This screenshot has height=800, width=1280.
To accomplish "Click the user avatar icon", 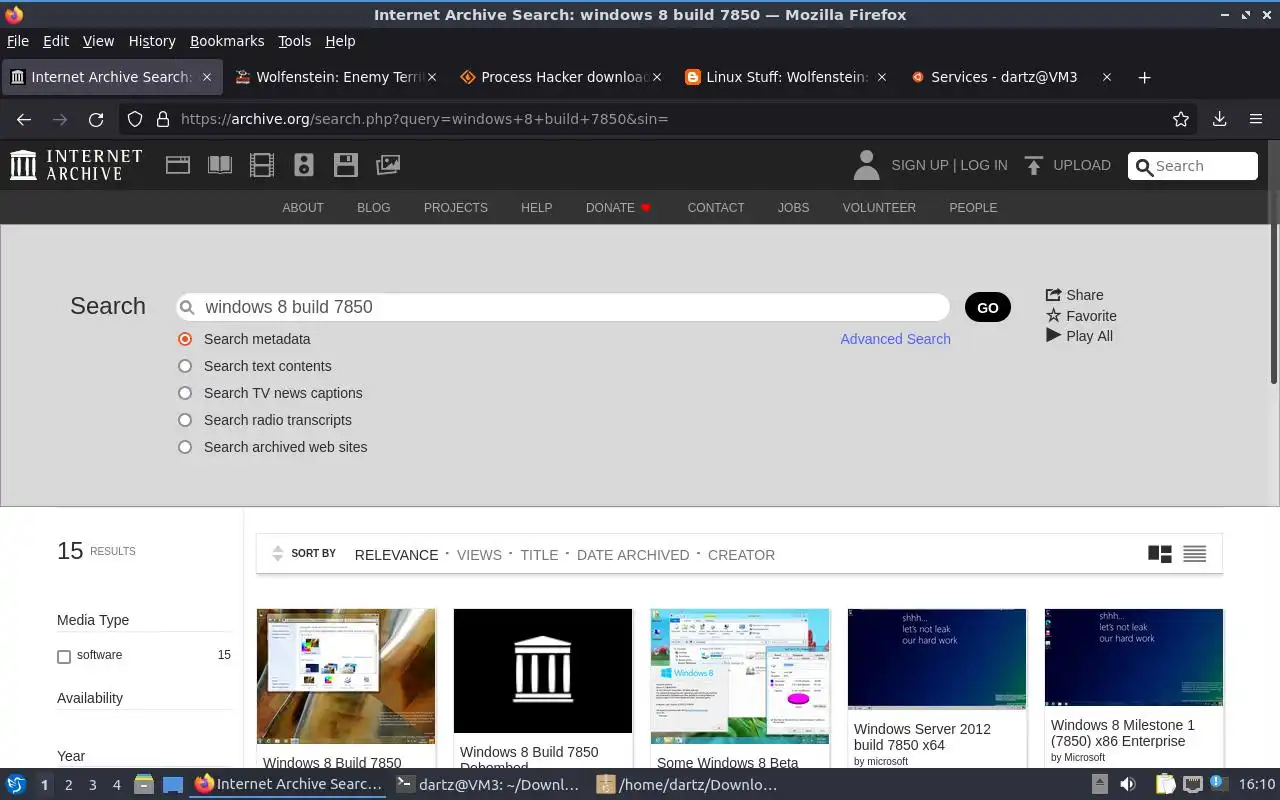I will pos(866,165).
